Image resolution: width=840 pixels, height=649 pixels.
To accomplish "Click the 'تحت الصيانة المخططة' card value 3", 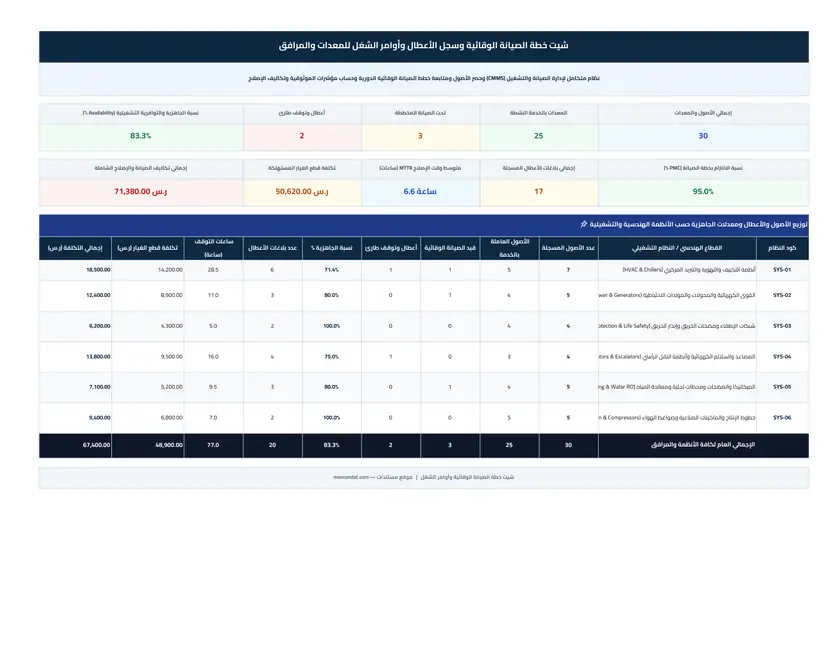I will click(420, 136).
